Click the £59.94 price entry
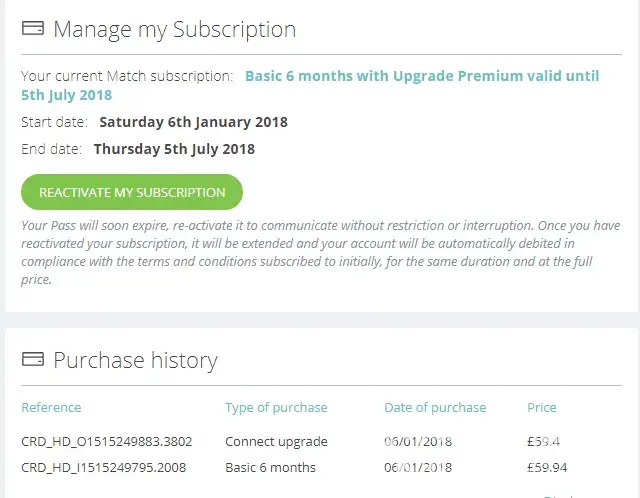The height and width of the screenshot is (498, 640). (546, 467)
